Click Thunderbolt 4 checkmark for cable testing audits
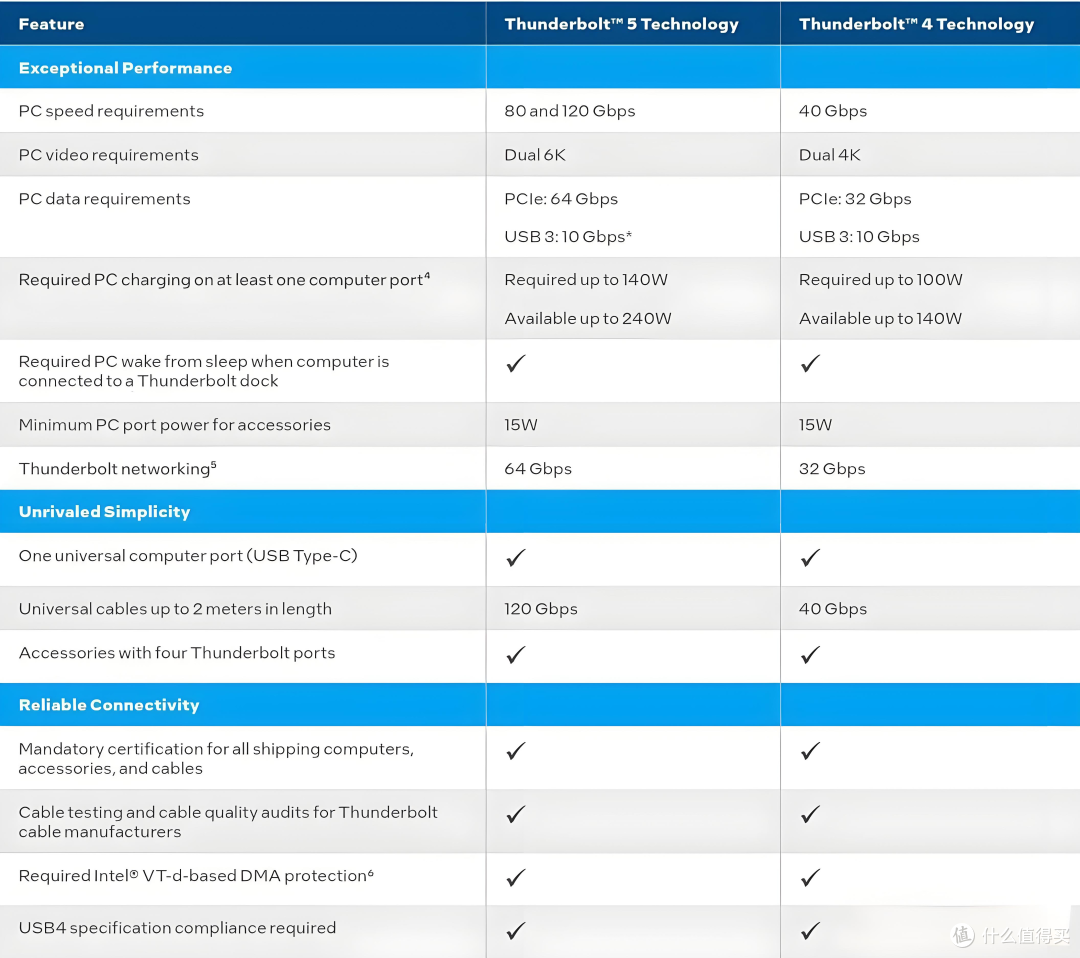 [811, 813]
